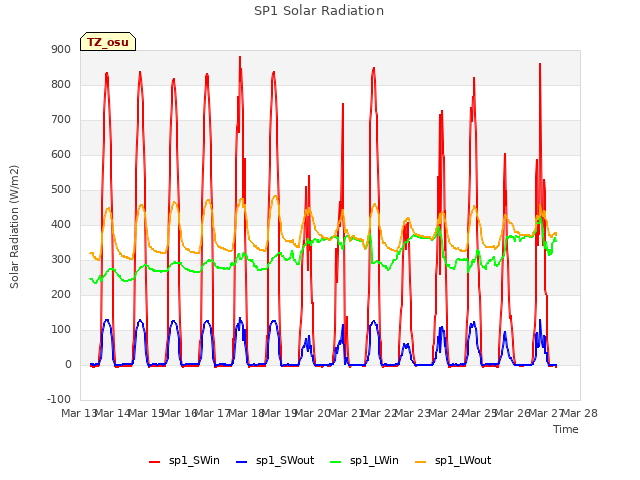Screen dimensions: 640x480
Task: Click the 800 y-axis tick label
Action: tap(61, 84)
